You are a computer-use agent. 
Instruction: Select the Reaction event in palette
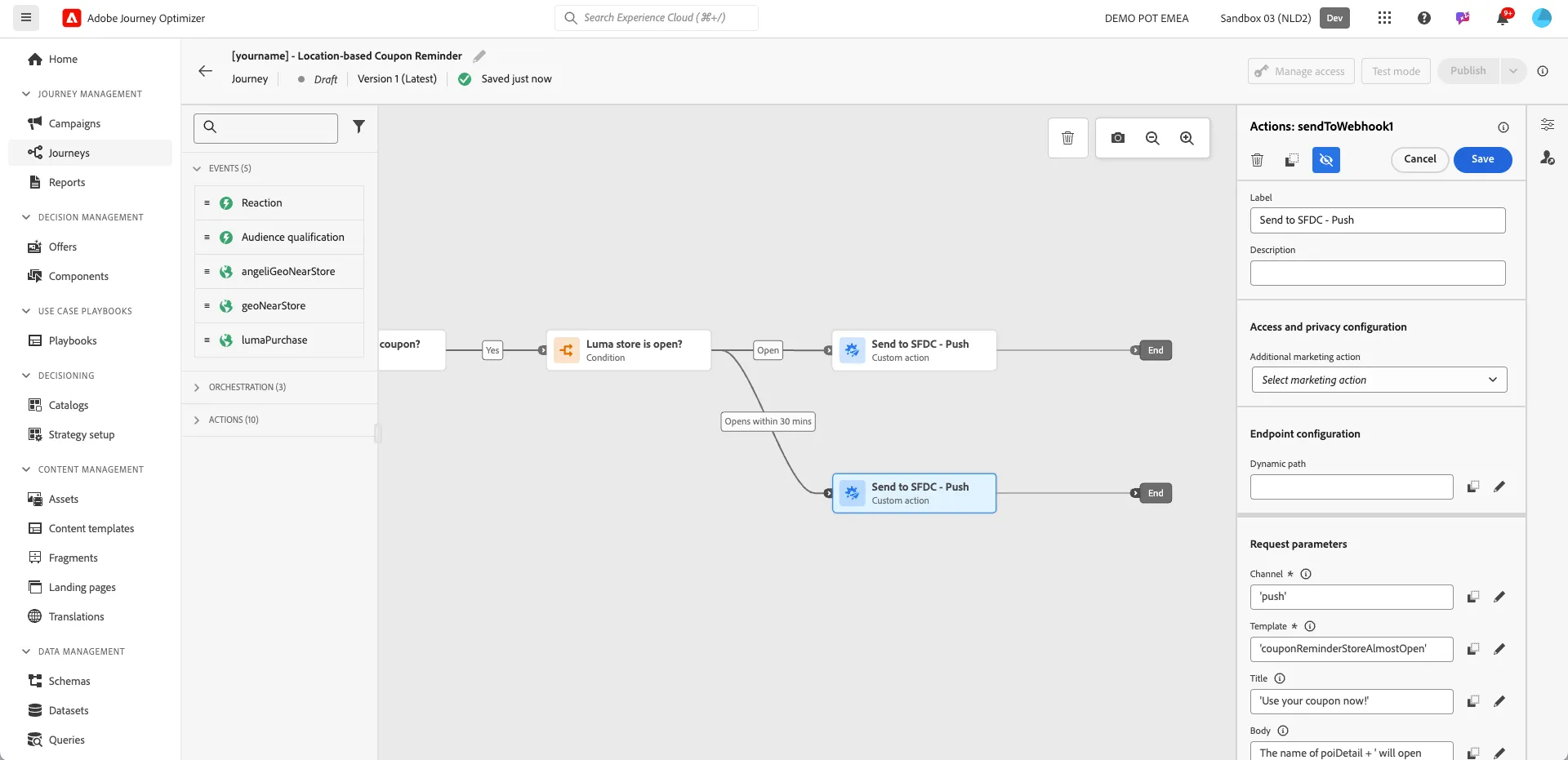tap(279, 203)
